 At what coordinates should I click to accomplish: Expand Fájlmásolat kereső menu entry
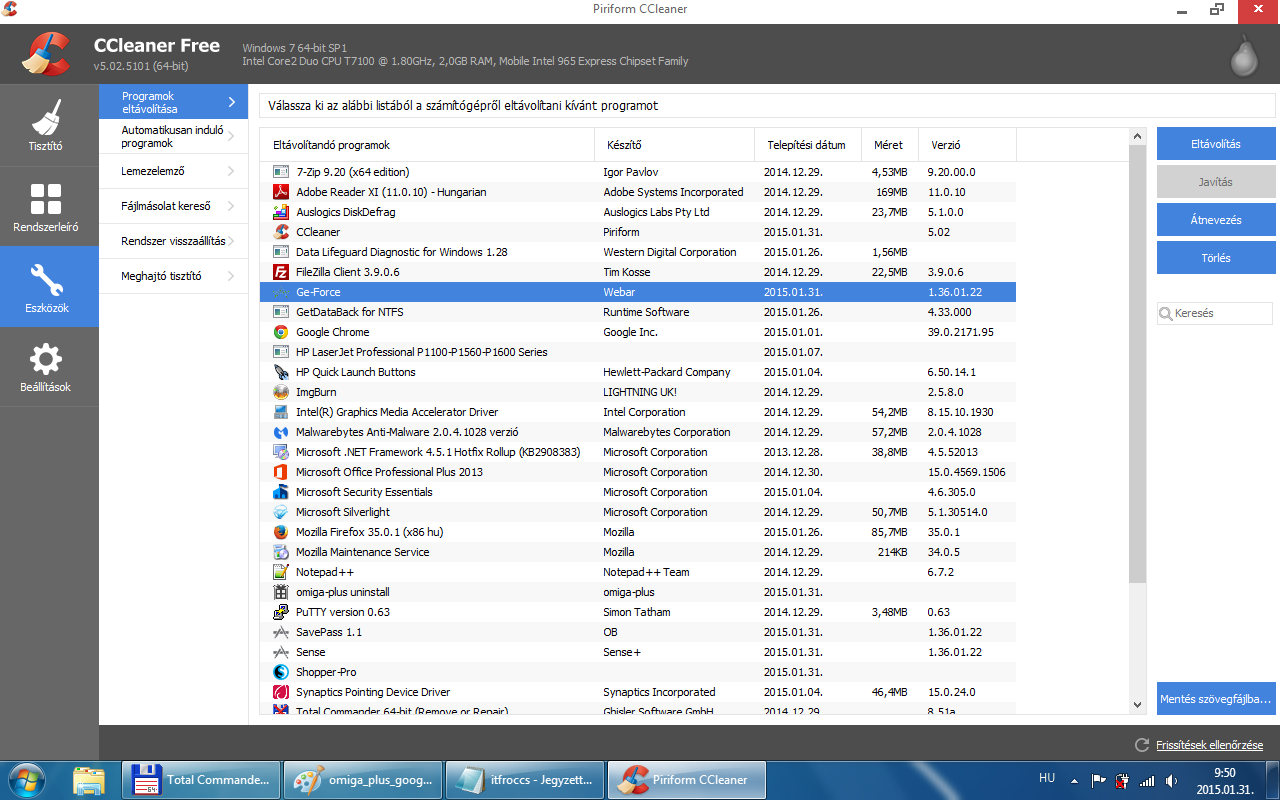tap(174, 206)
